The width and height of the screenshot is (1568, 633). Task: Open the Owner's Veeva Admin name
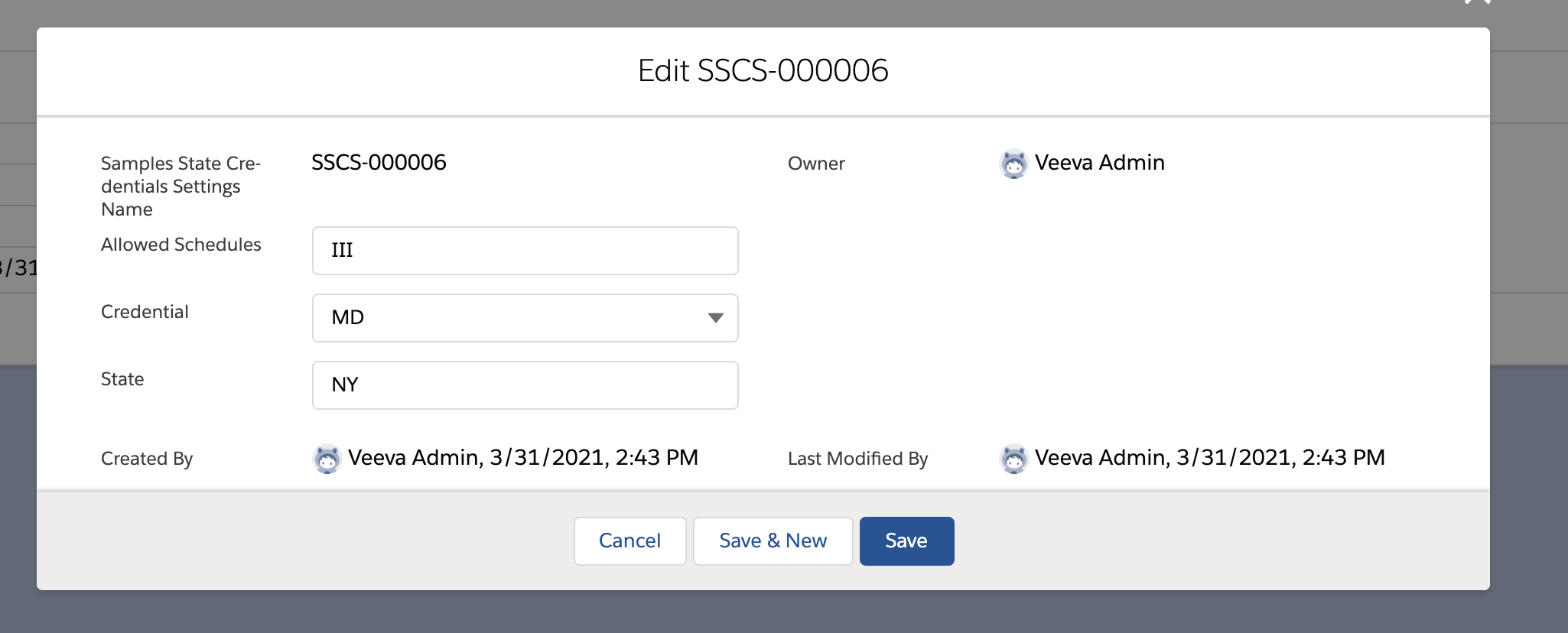pyautogui.click(x=1099, y=163)
